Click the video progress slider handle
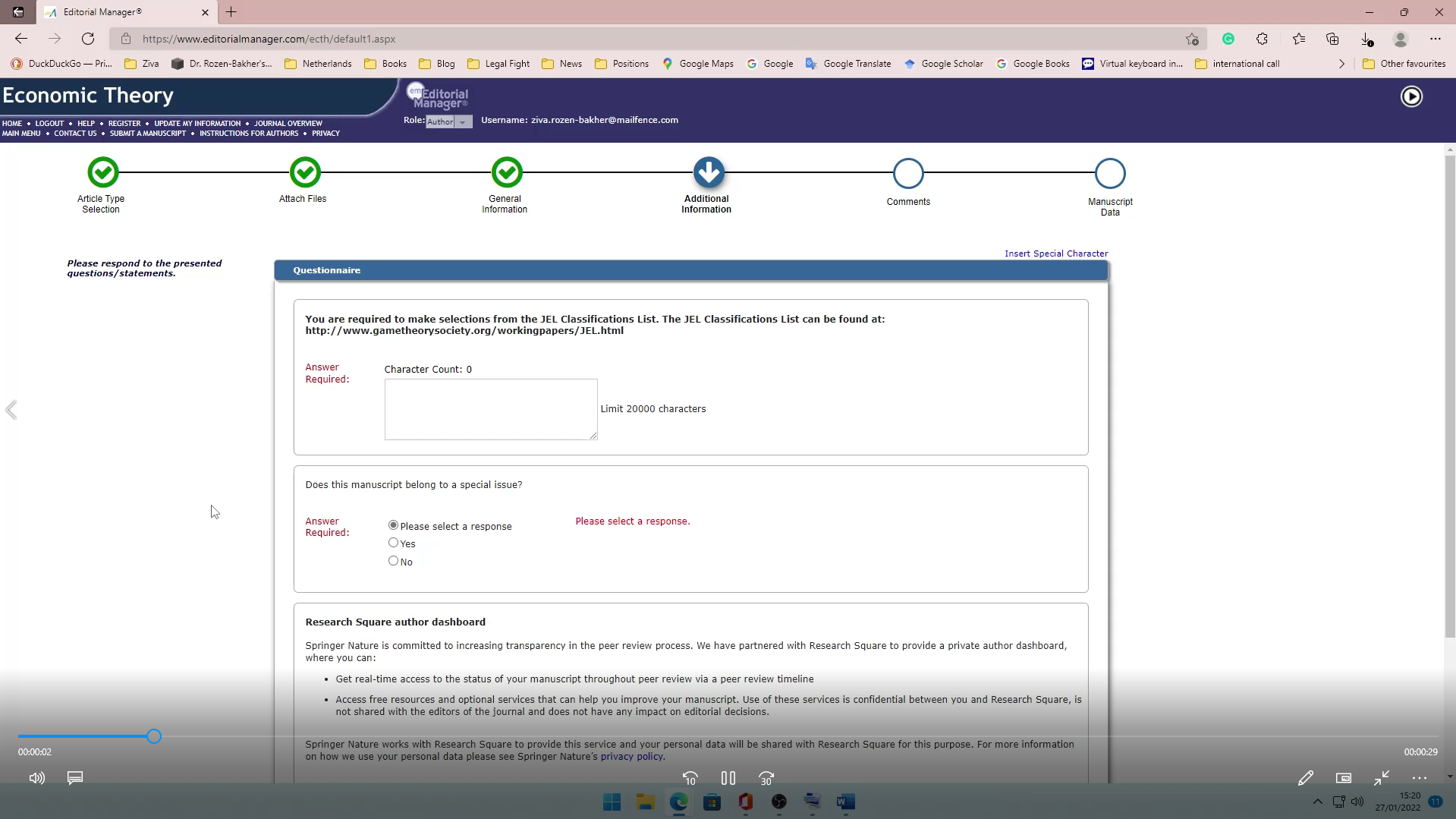The width and height of the screenshot is (1456, 819). pos(154,736)
